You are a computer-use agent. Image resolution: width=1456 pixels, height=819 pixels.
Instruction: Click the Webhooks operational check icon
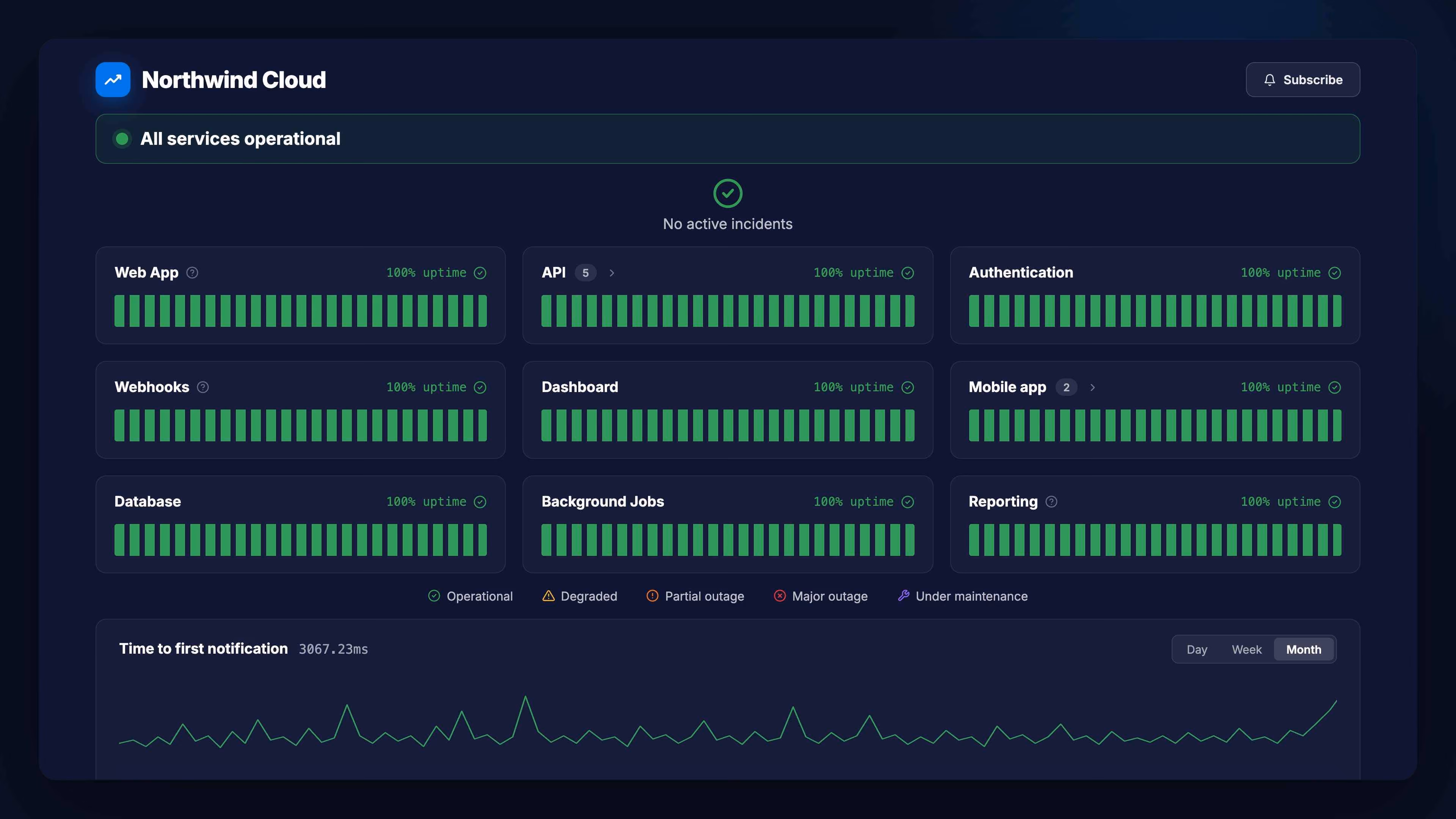click(x=480, y=387)
